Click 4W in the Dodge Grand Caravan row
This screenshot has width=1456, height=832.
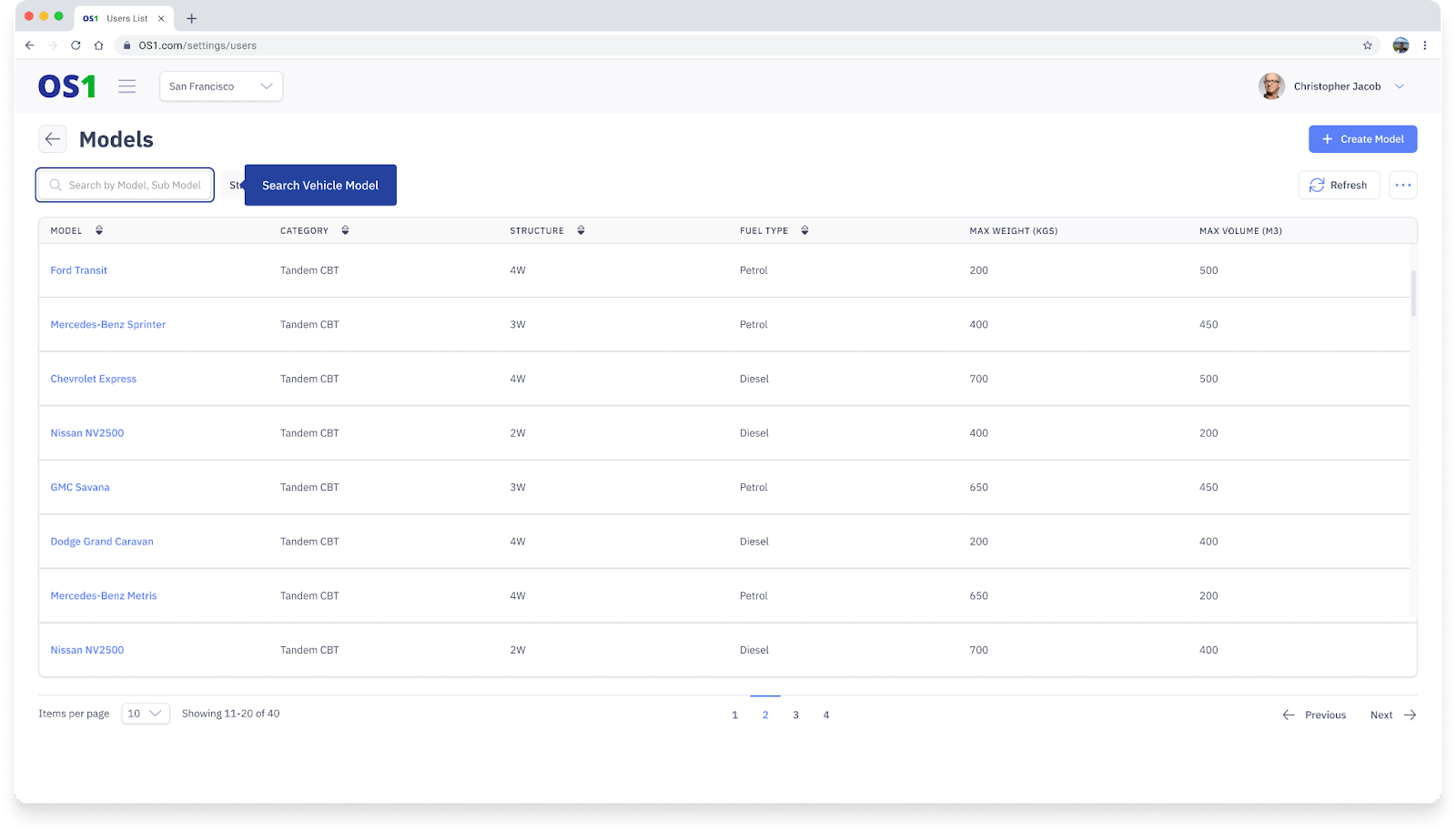[518, 542]
